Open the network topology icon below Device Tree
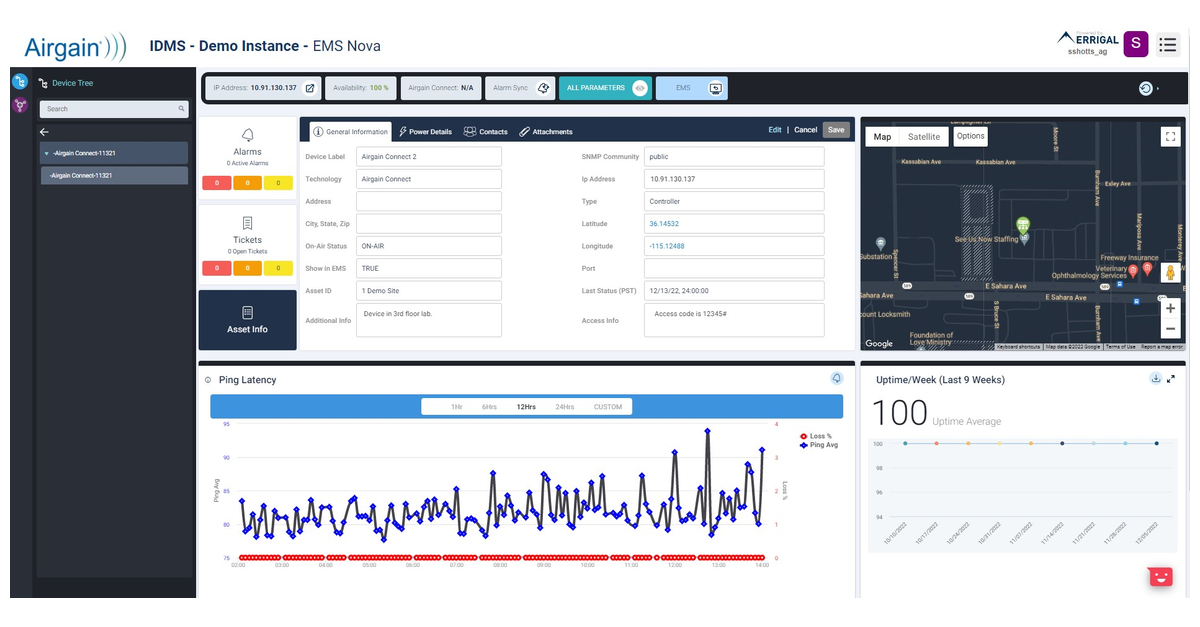Screen dimensions: 1200x627 [x=18, y=106]
